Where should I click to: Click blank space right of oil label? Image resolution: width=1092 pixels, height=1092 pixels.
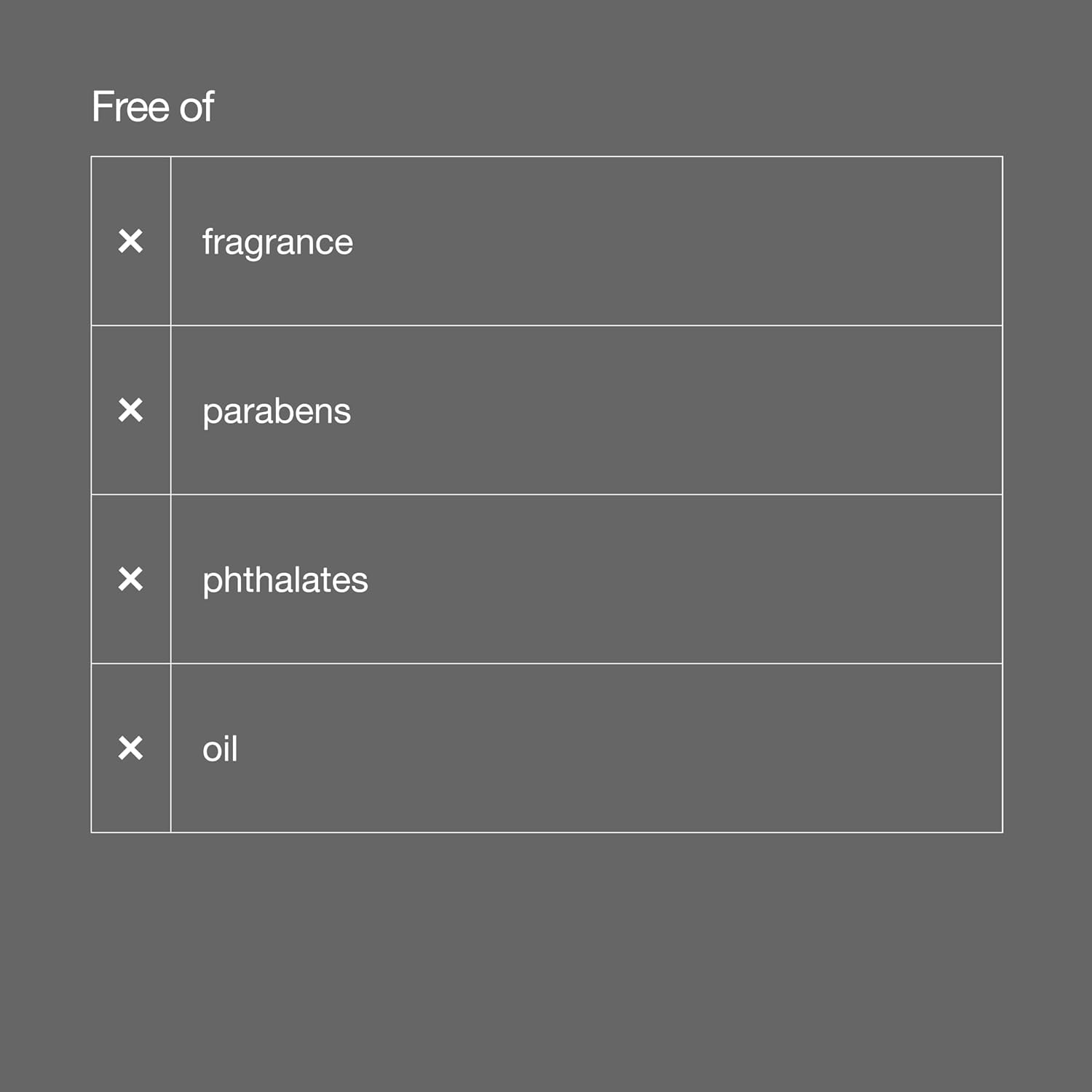(x=655, y=748)
